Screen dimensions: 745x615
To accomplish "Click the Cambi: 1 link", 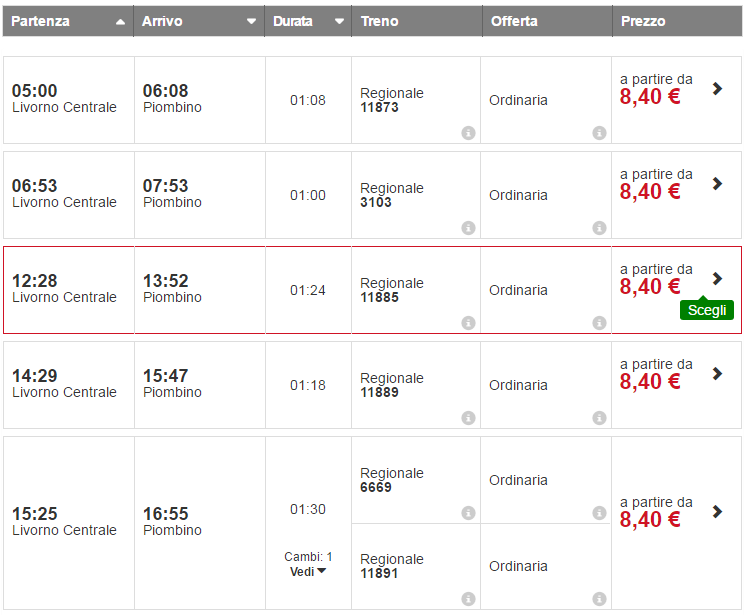I will [x=308, y=556].
